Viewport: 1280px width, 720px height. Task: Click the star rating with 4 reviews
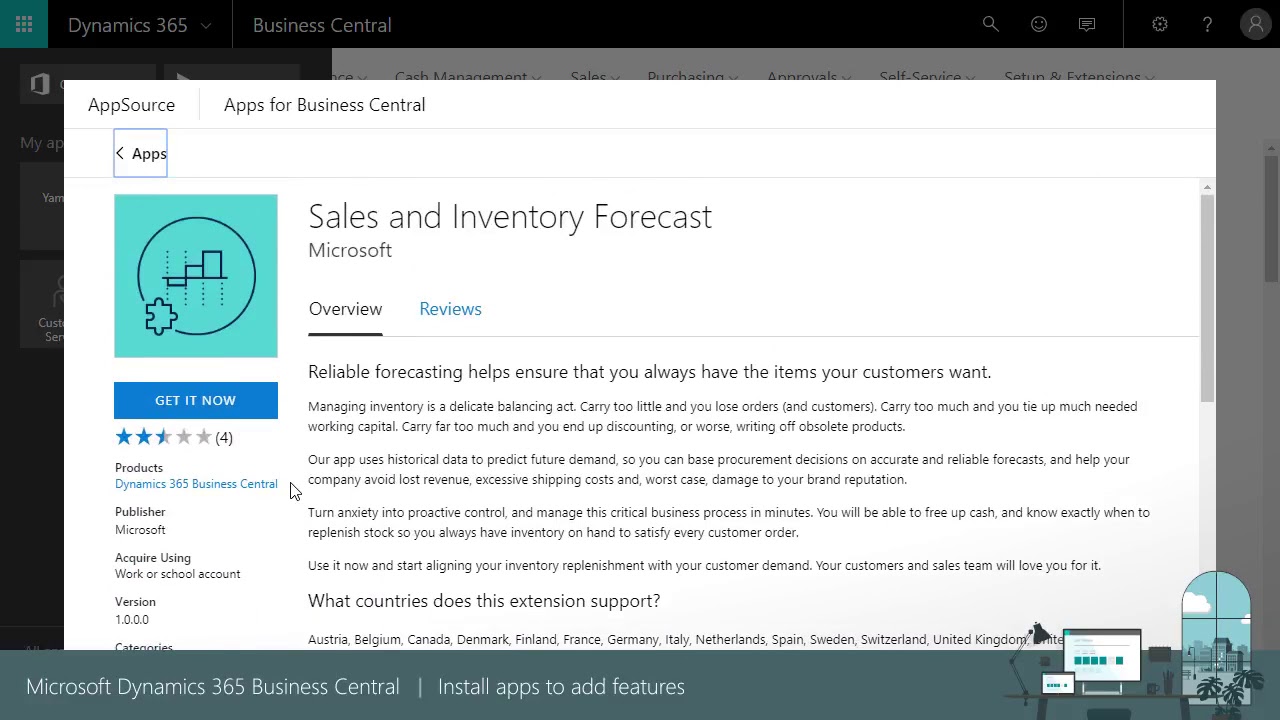click(x=174, y=437)
